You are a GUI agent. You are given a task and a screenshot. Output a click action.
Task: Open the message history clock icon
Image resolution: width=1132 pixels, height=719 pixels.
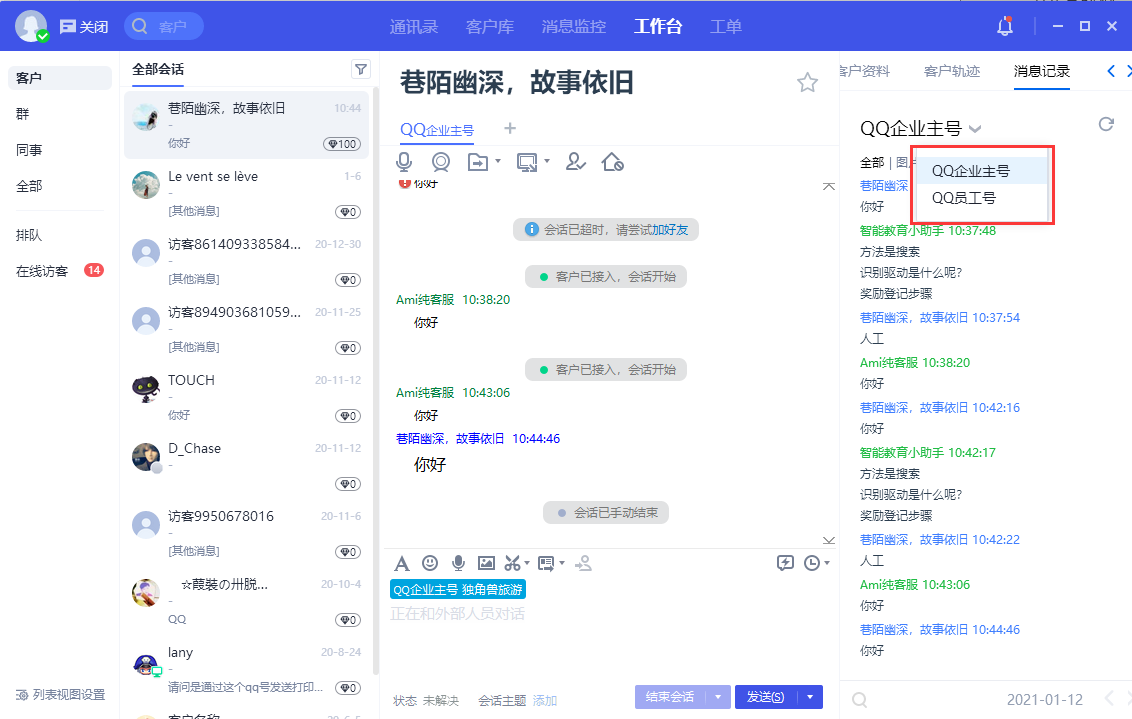[812, 563]
